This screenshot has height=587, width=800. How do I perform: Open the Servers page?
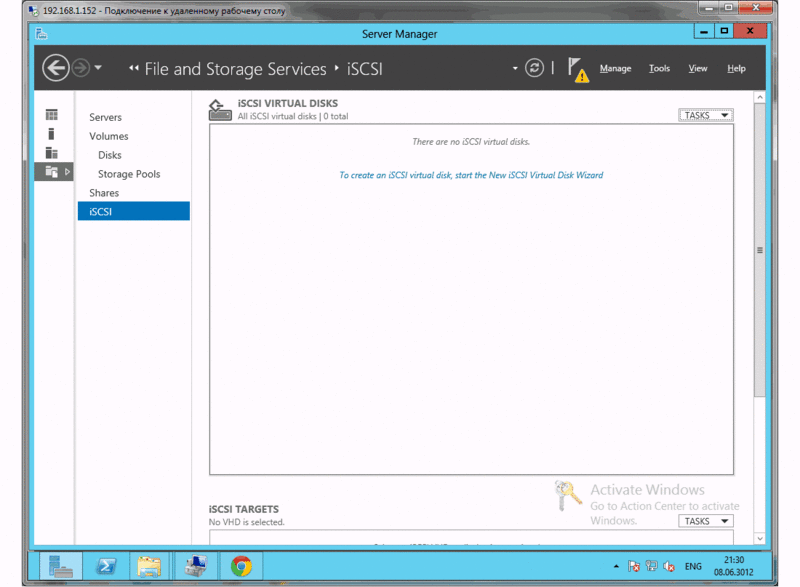[105, 117]
